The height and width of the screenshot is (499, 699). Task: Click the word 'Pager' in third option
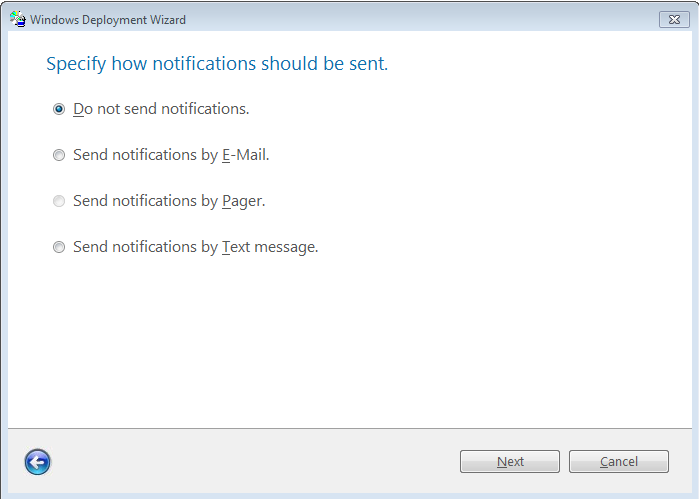click(x=243, y=201)
